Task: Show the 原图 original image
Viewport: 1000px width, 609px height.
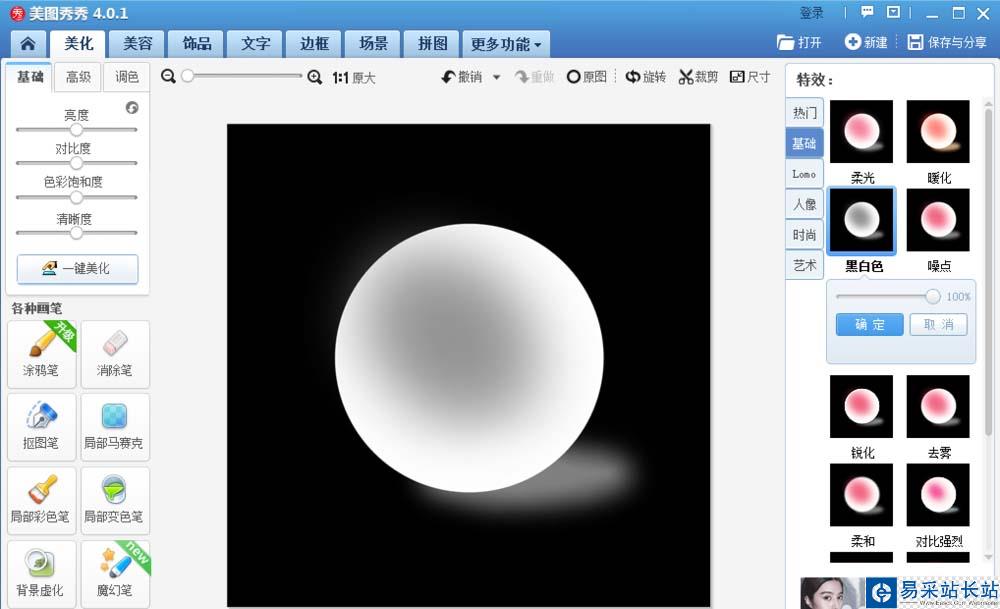Action: 587,77
